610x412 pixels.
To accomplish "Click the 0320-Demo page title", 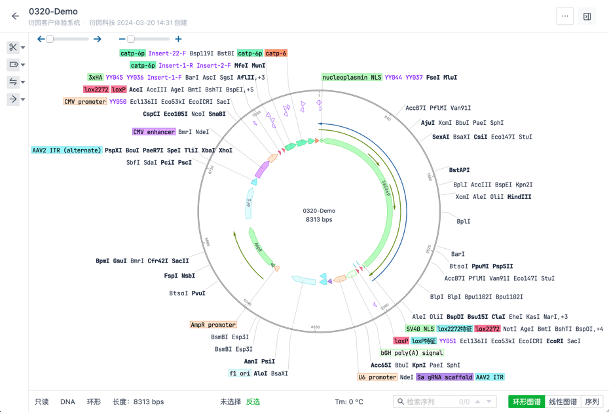I will 53,11.
